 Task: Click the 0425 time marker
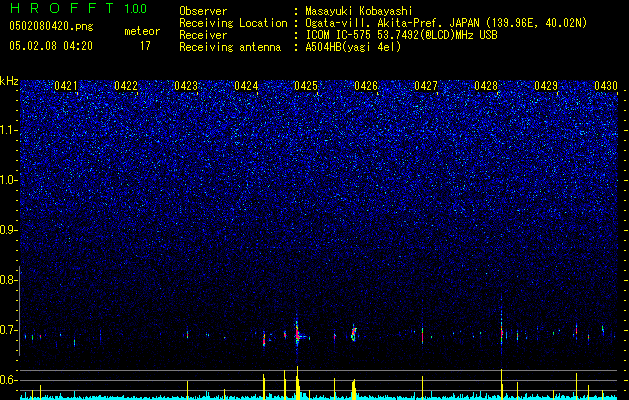pos(306,86)
